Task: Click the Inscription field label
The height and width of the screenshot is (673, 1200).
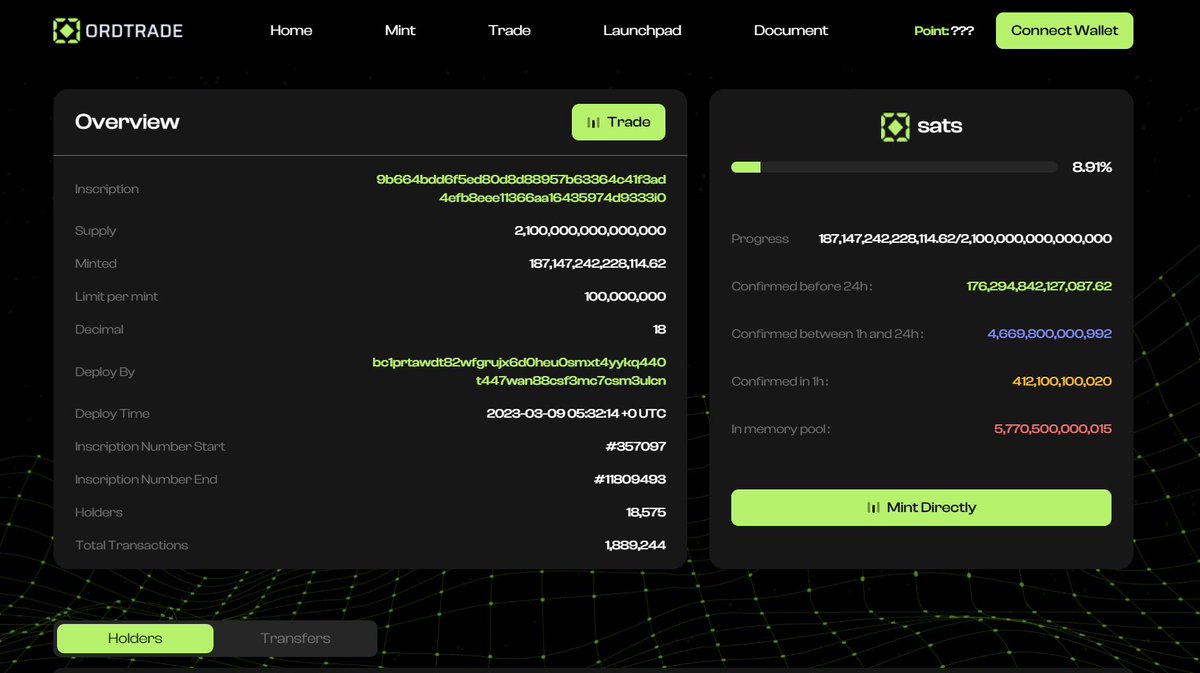Action: click(x=107, y=189)
